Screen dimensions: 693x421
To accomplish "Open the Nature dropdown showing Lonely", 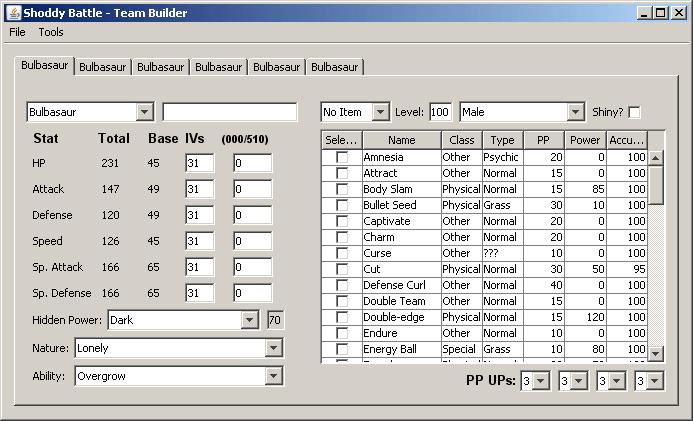I will click(x=179, y=348).
